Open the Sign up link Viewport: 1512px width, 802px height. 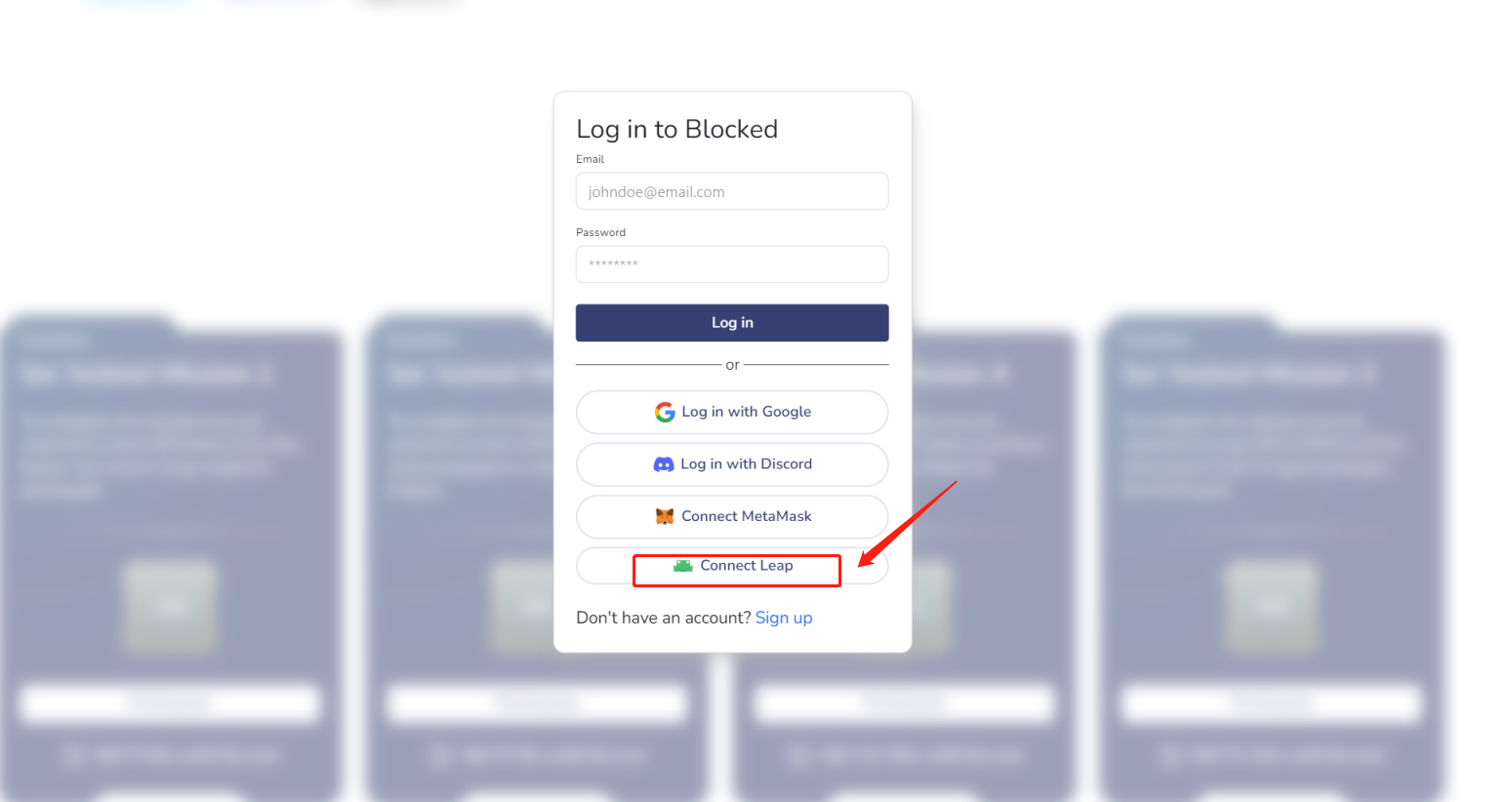(784, 618)
